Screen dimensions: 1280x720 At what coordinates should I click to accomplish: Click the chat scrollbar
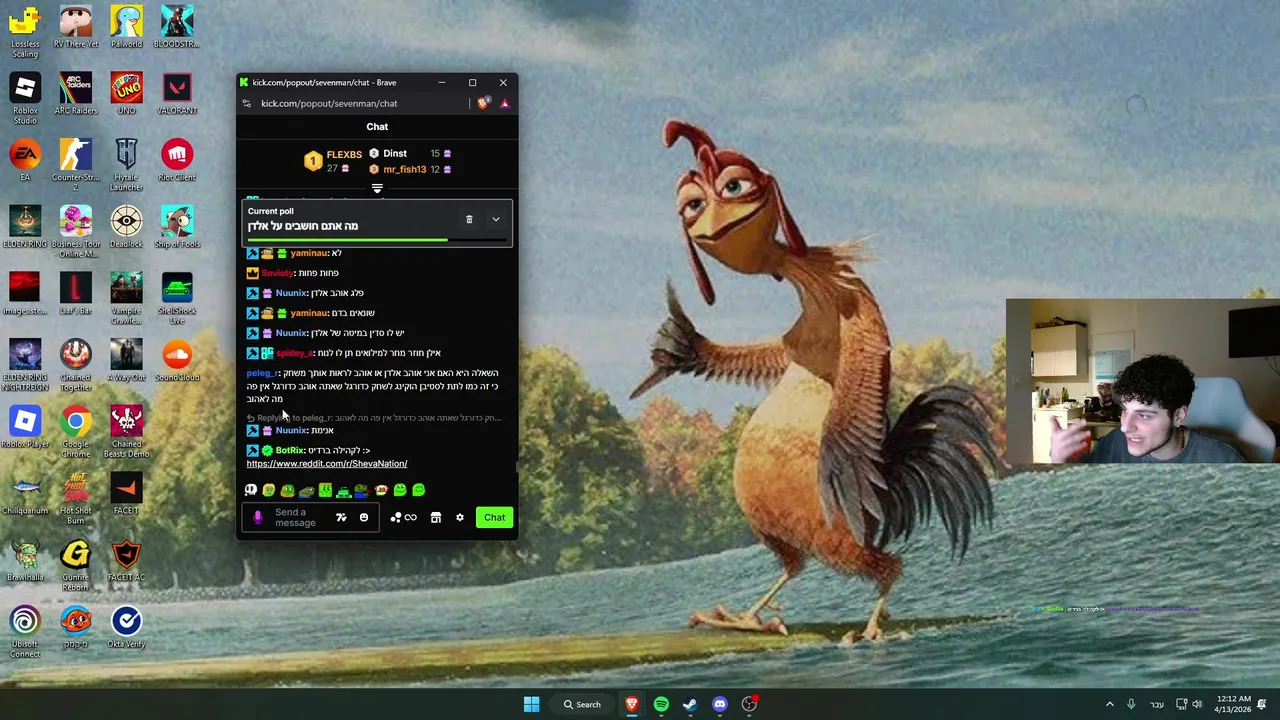(x=516, y=466)
